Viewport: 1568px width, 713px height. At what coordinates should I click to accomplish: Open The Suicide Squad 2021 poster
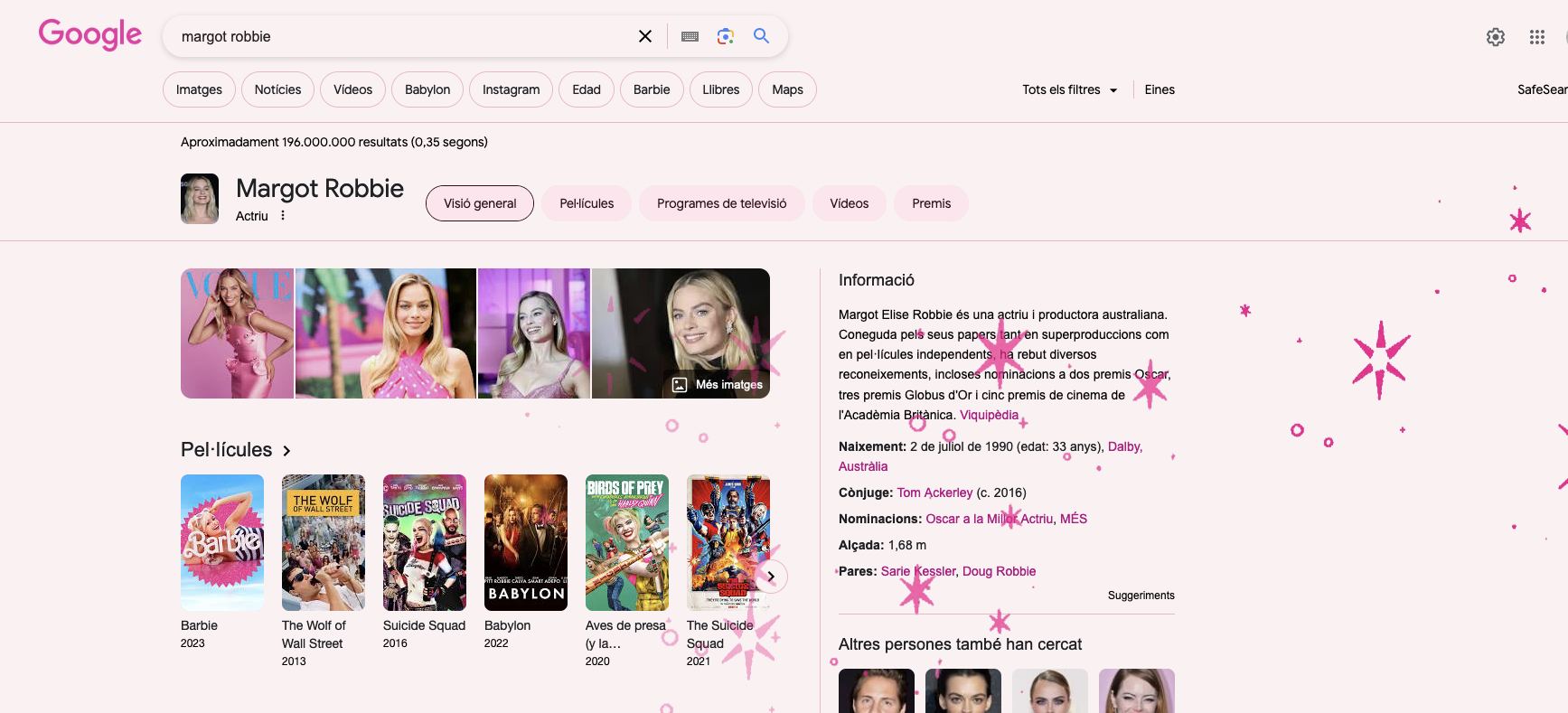coord(728,542)
